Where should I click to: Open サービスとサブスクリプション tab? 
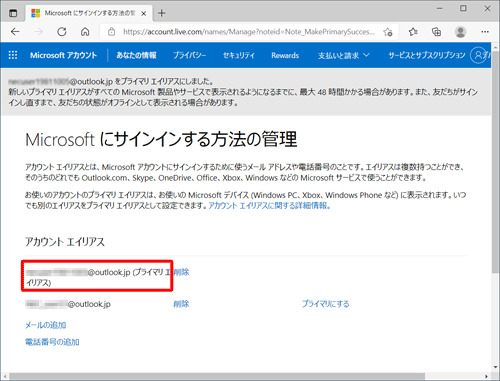tap(427, 55)
